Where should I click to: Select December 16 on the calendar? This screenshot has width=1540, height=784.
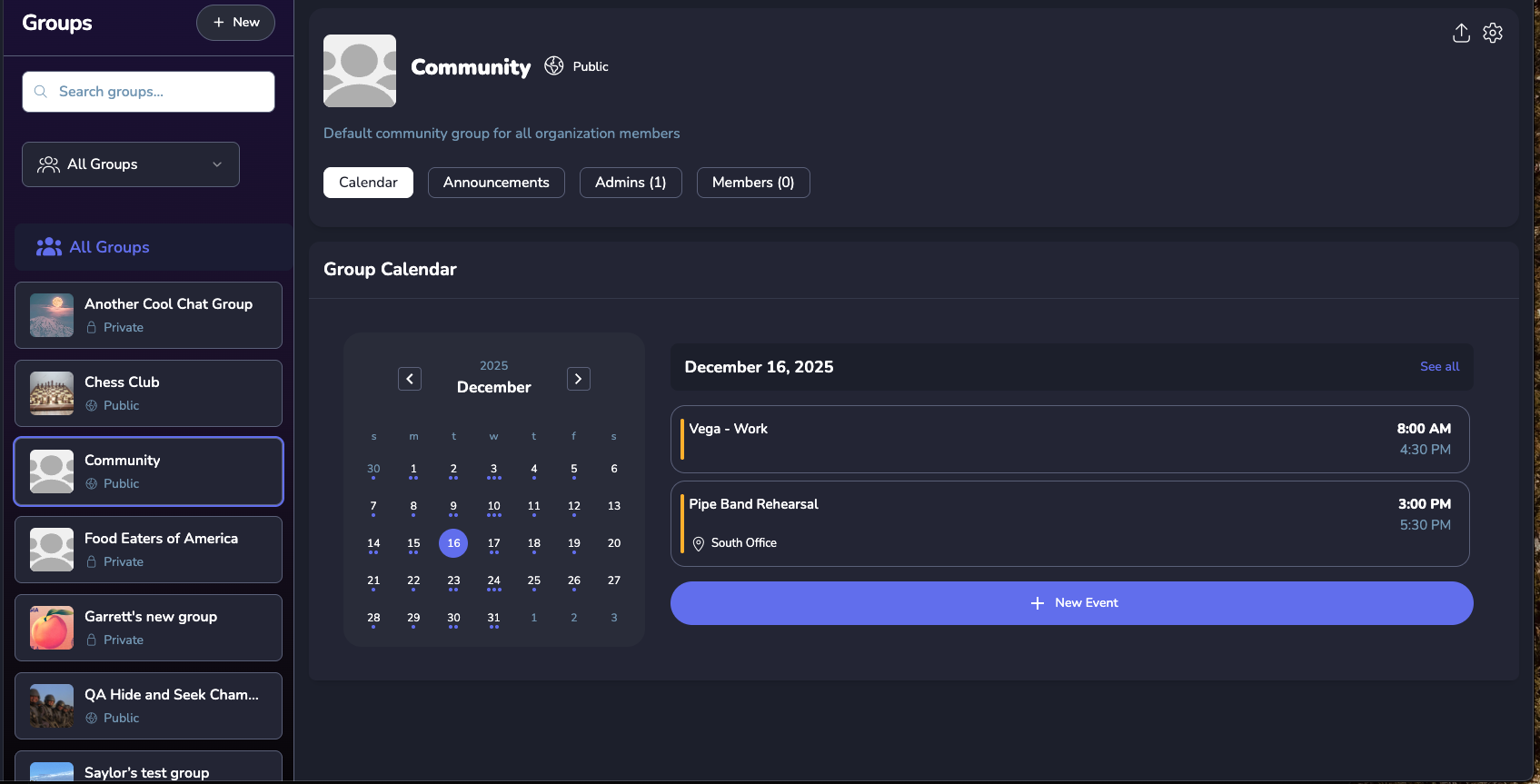(453, 543)
